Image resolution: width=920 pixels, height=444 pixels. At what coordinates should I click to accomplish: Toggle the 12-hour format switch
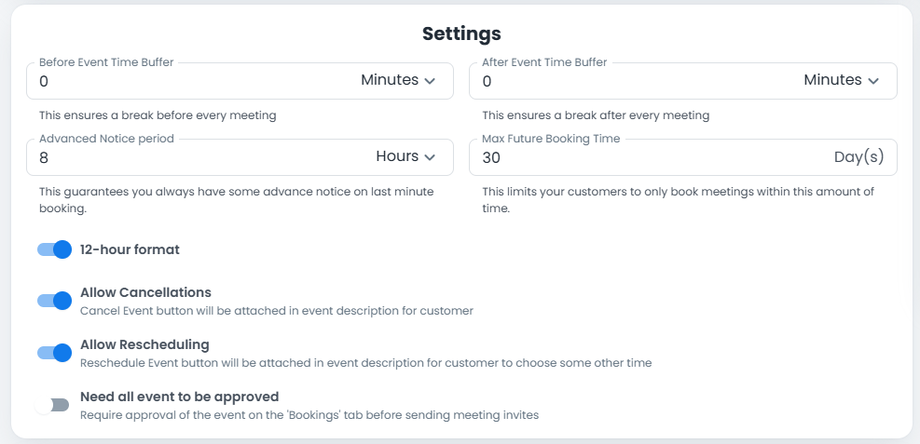pyautogui.click(x=55, y=249)
